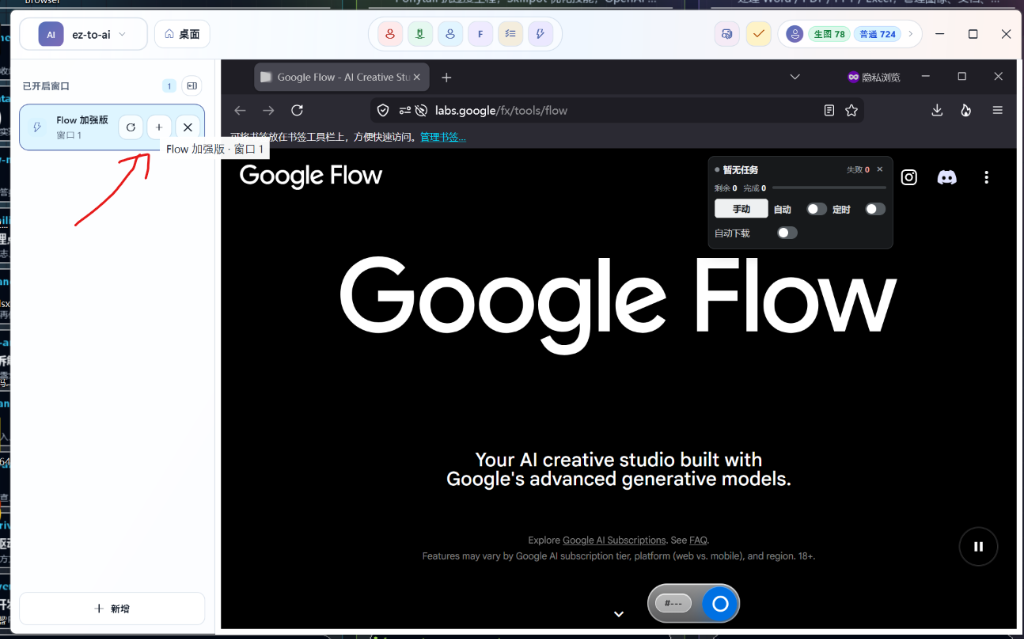Toggle the 自动下载 switch
This screenshot has width=1024, height=639.
[x=787, y=233]
